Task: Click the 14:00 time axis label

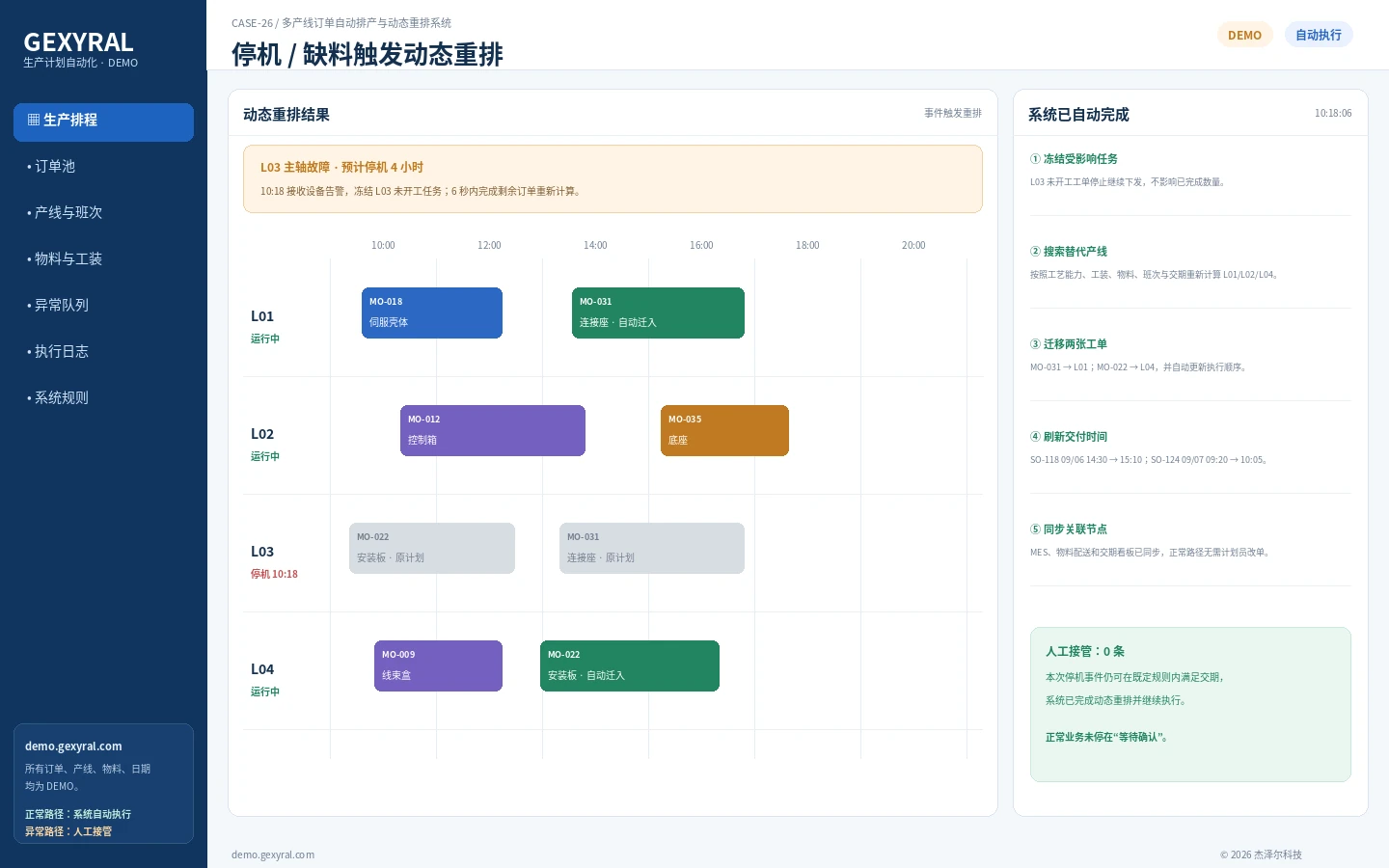Action: click(x=595, y=245)
